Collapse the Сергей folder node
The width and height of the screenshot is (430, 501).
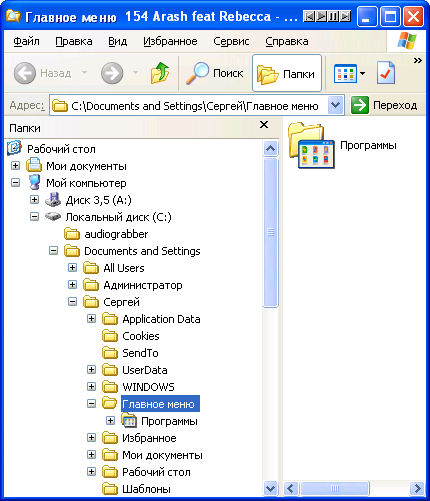[72, 302]
